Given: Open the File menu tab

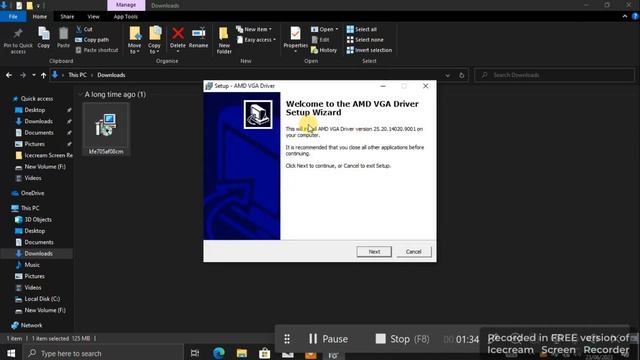Looking at the screenshot, I should click(x=13, y=16).
